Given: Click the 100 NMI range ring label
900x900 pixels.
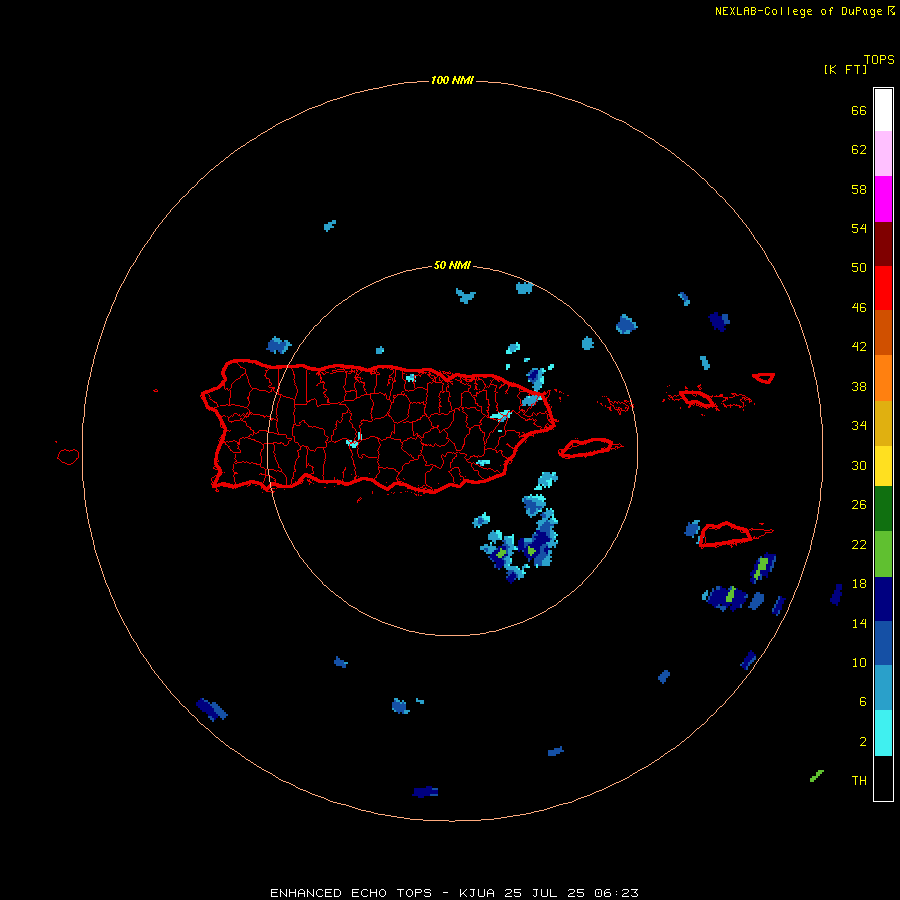Looking at the screenshot, I should pos(452,80).
